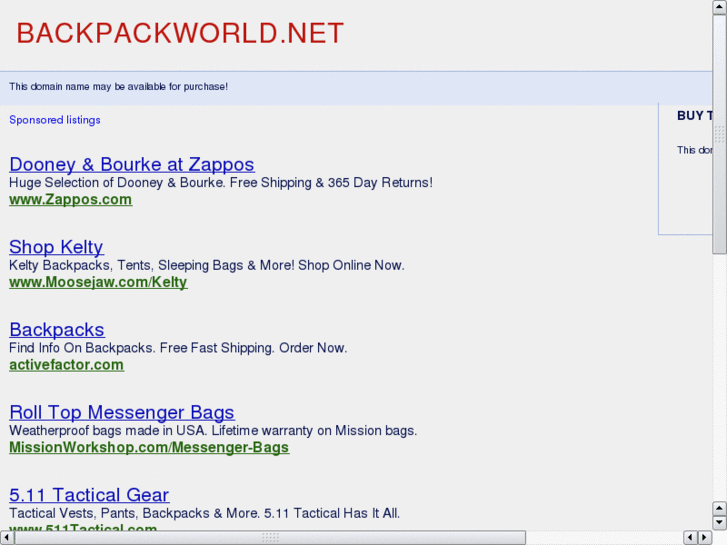The image size is (727, 545).
Task: Click the vertical scrollbar thumb
Action: [x=720, y=134]
